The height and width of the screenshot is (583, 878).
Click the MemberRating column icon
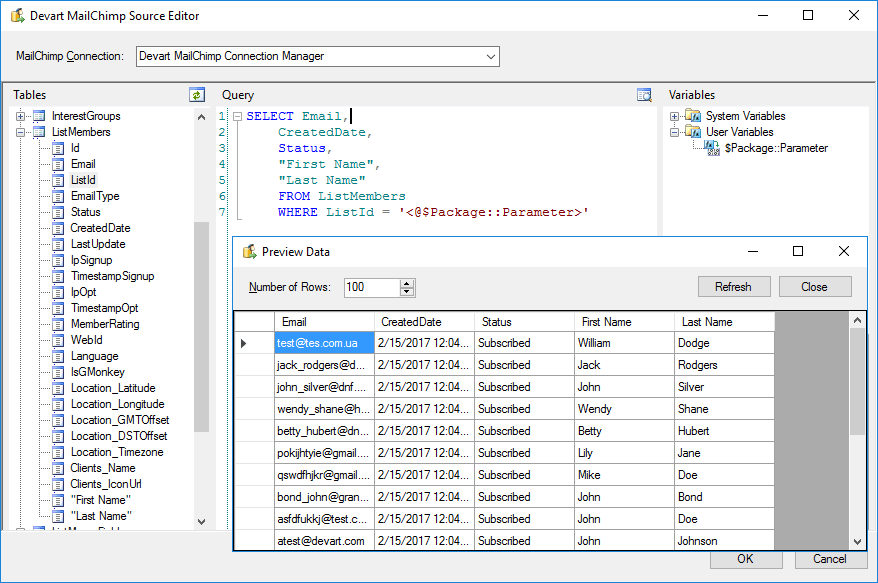pos(58,324)
